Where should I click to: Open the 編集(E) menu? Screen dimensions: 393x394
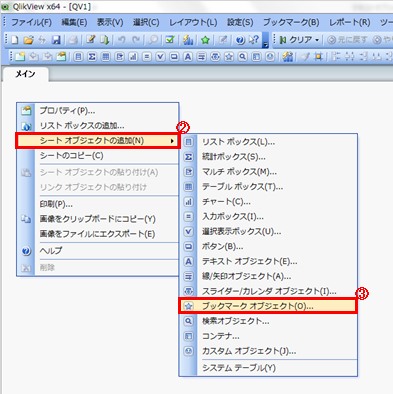(x=74, y=23)
